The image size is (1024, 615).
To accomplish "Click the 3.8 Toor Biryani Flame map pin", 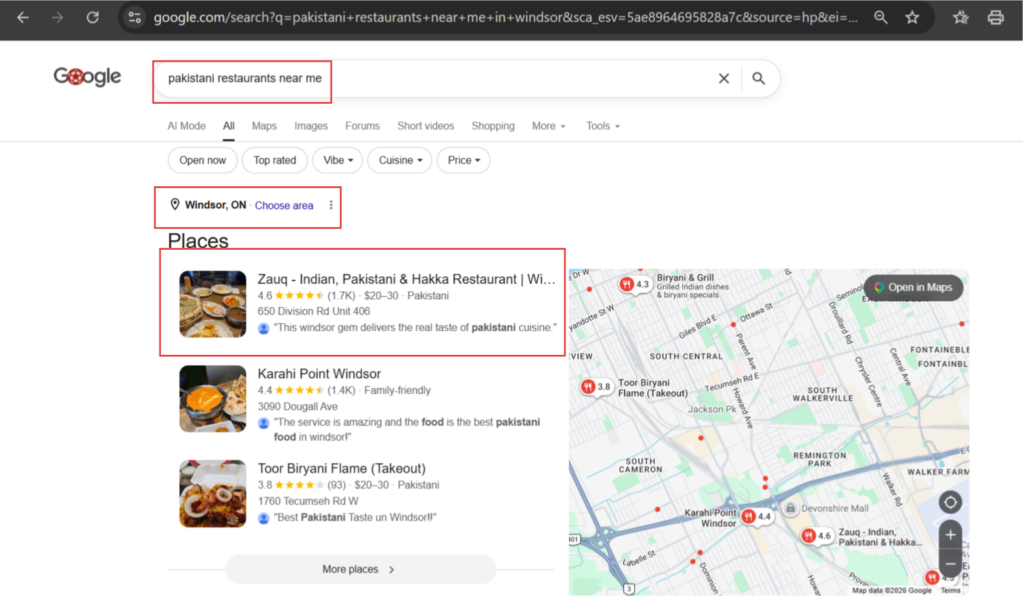I will point(596,386).
